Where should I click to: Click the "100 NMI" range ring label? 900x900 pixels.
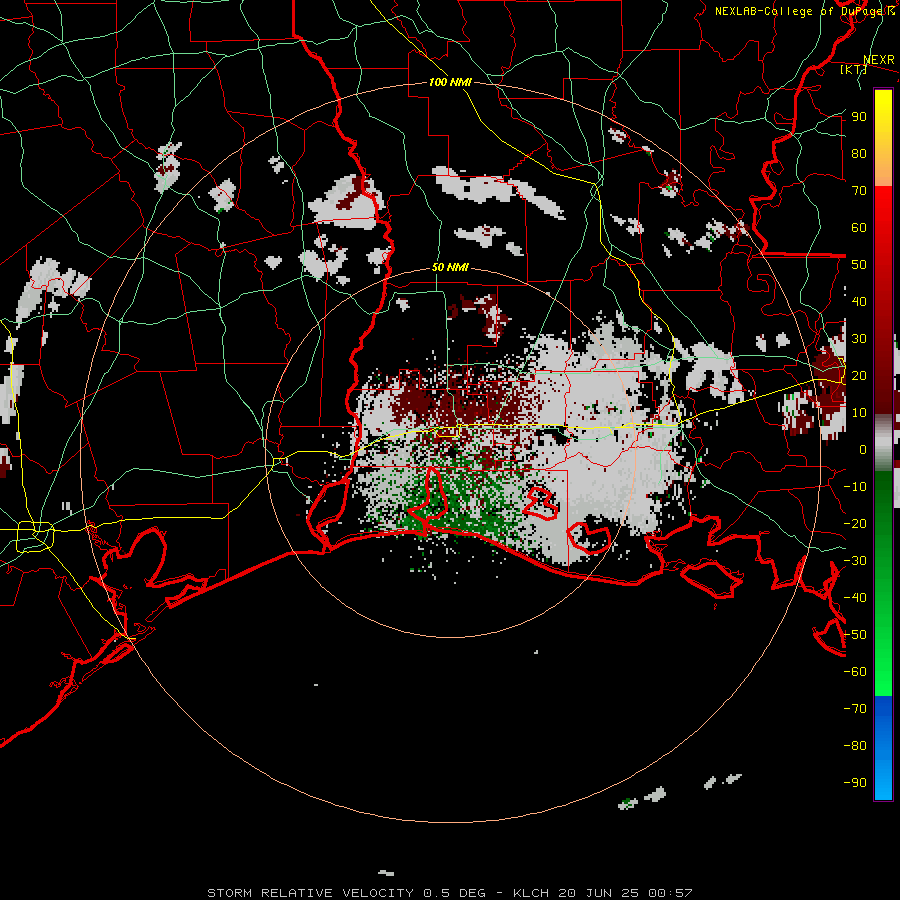click(450, 82)
